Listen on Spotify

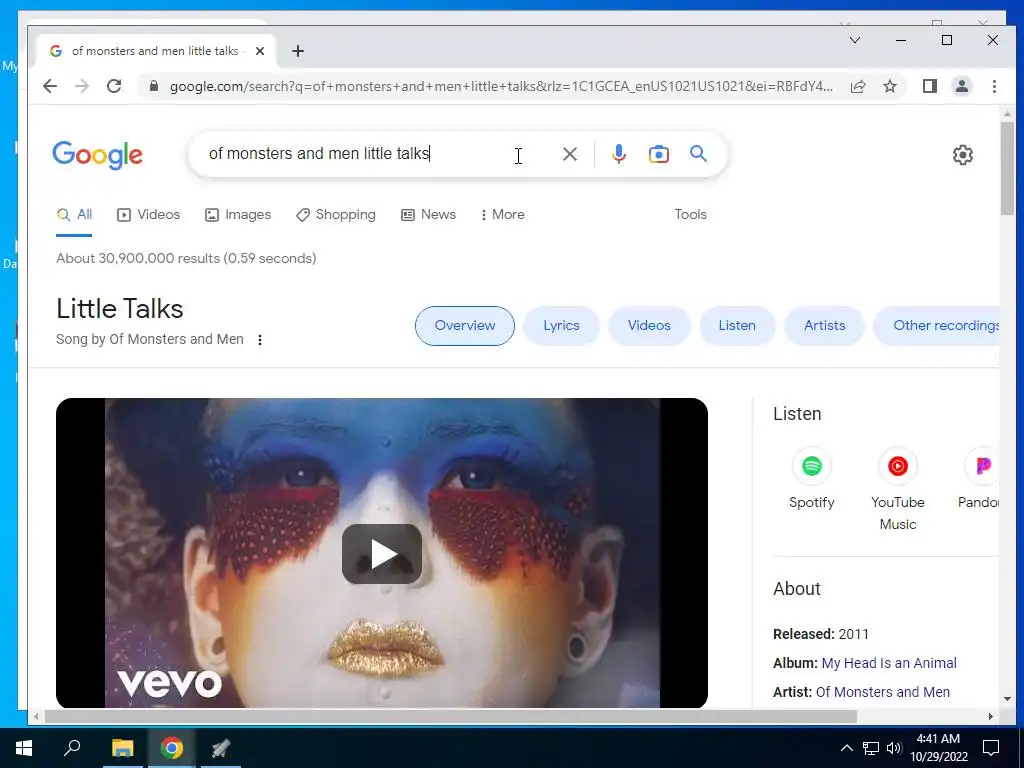(x=811, y=479)
